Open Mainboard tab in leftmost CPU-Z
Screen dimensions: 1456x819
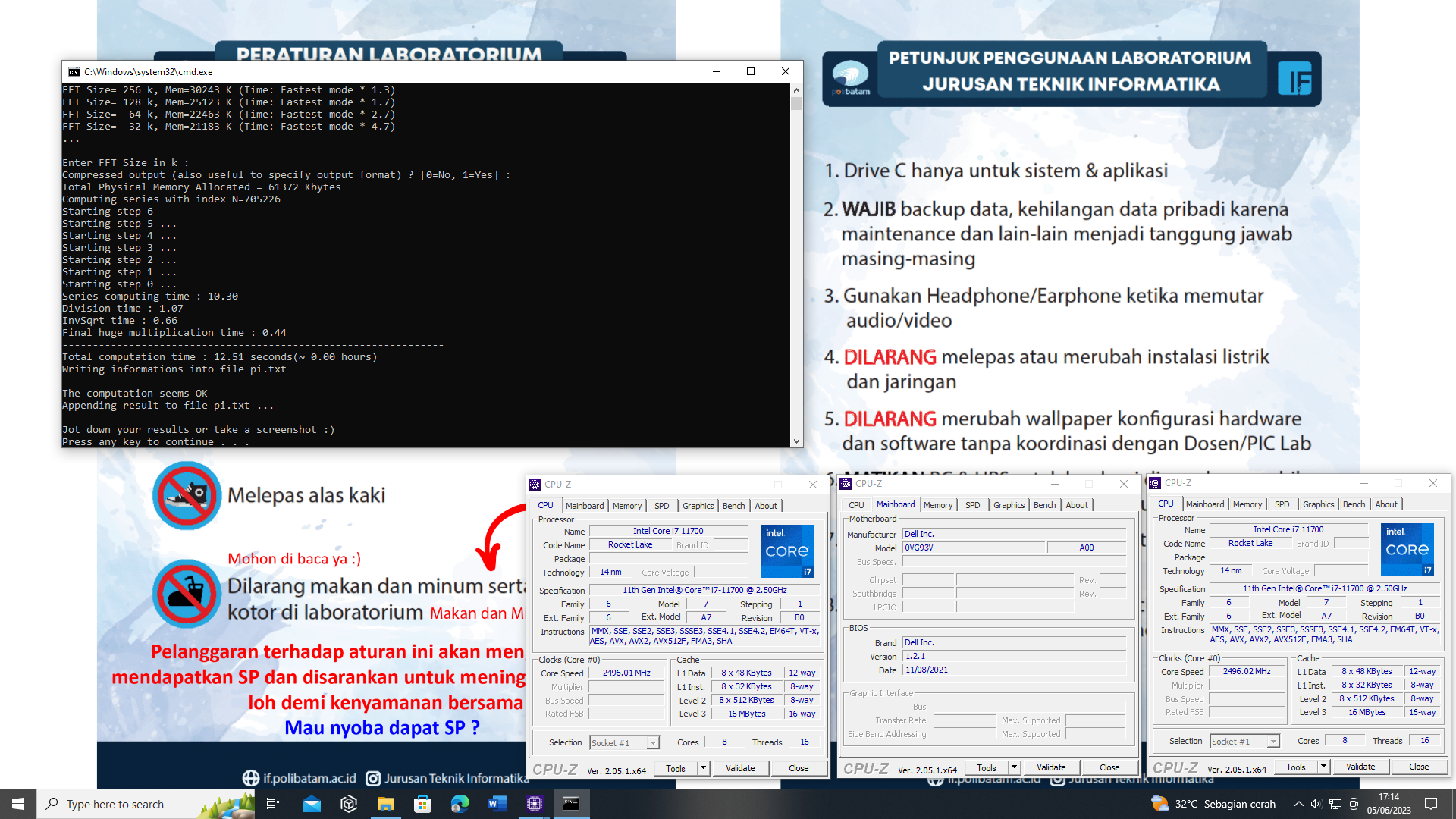tap(585, 506)
